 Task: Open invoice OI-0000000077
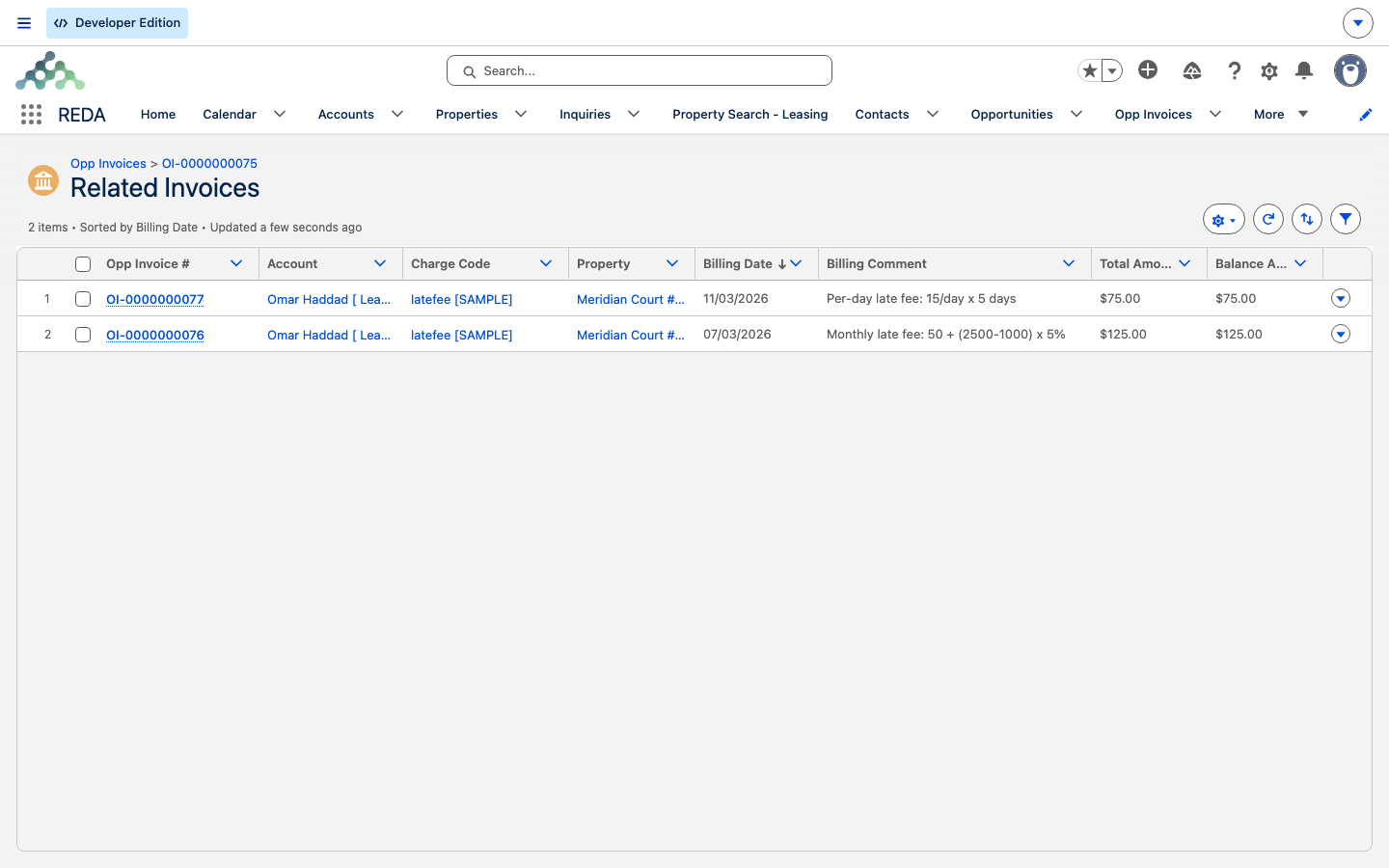155,300
